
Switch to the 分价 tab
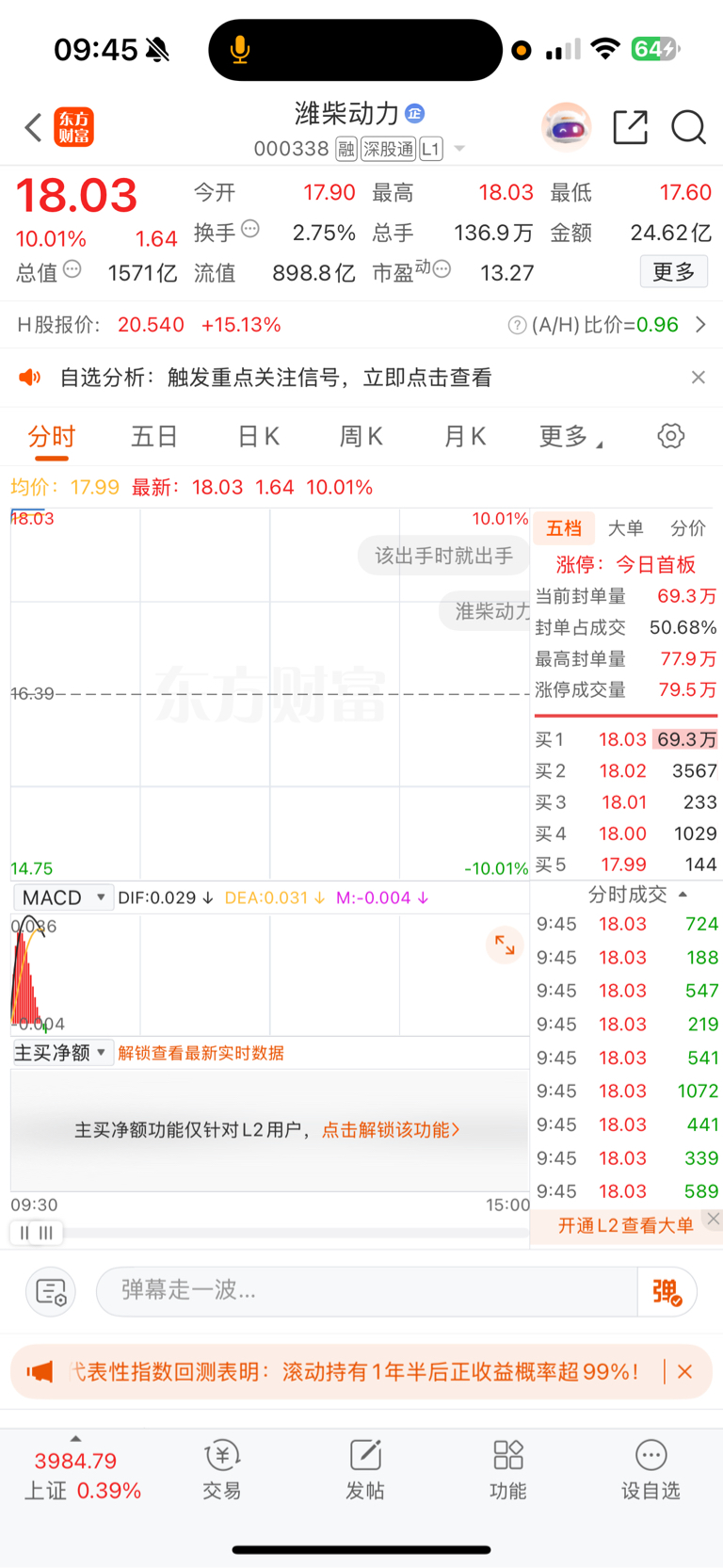click(x=688, y=528)
